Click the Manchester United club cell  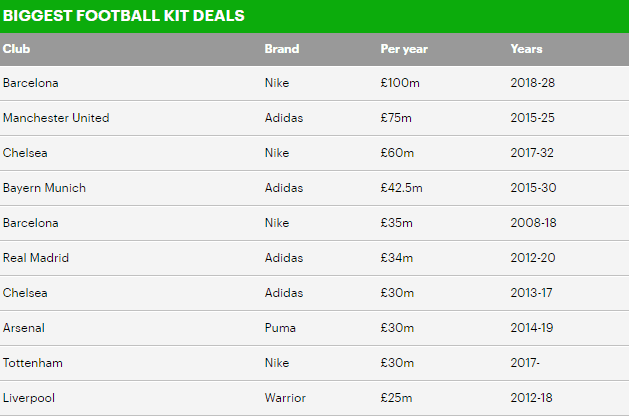56,118
